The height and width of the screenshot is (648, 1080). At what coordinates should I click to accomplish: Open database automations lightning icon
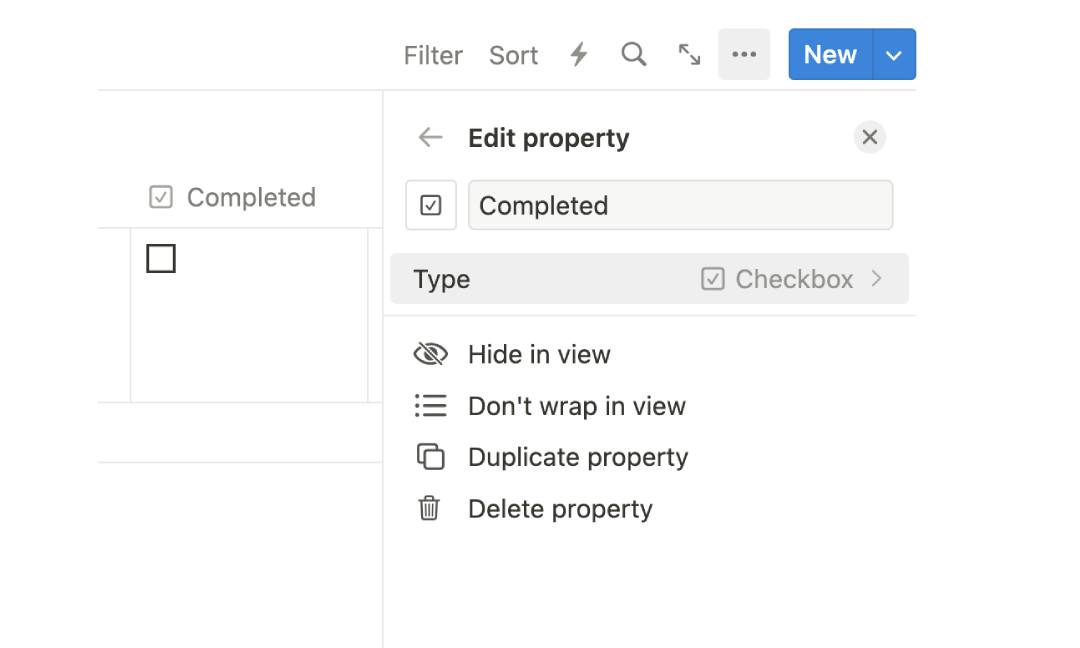tap(579, 55)
